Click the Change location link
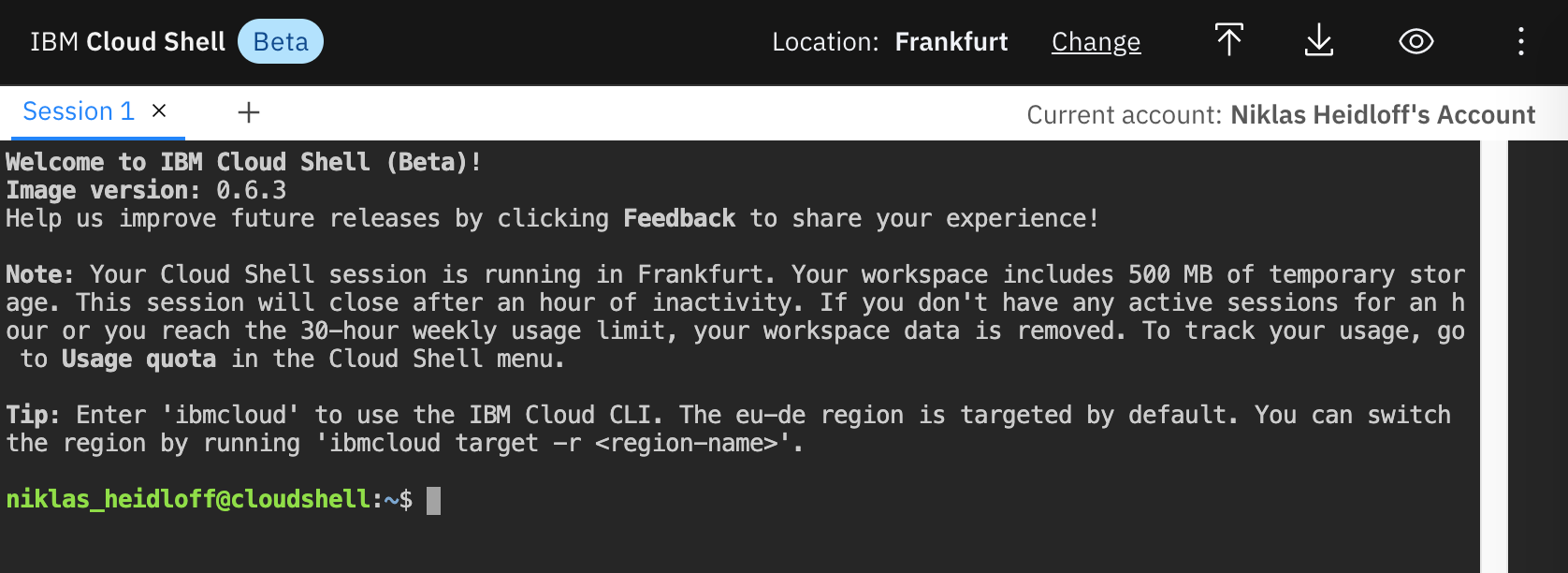1568x573 pixels. click(x=1096, y=42)
